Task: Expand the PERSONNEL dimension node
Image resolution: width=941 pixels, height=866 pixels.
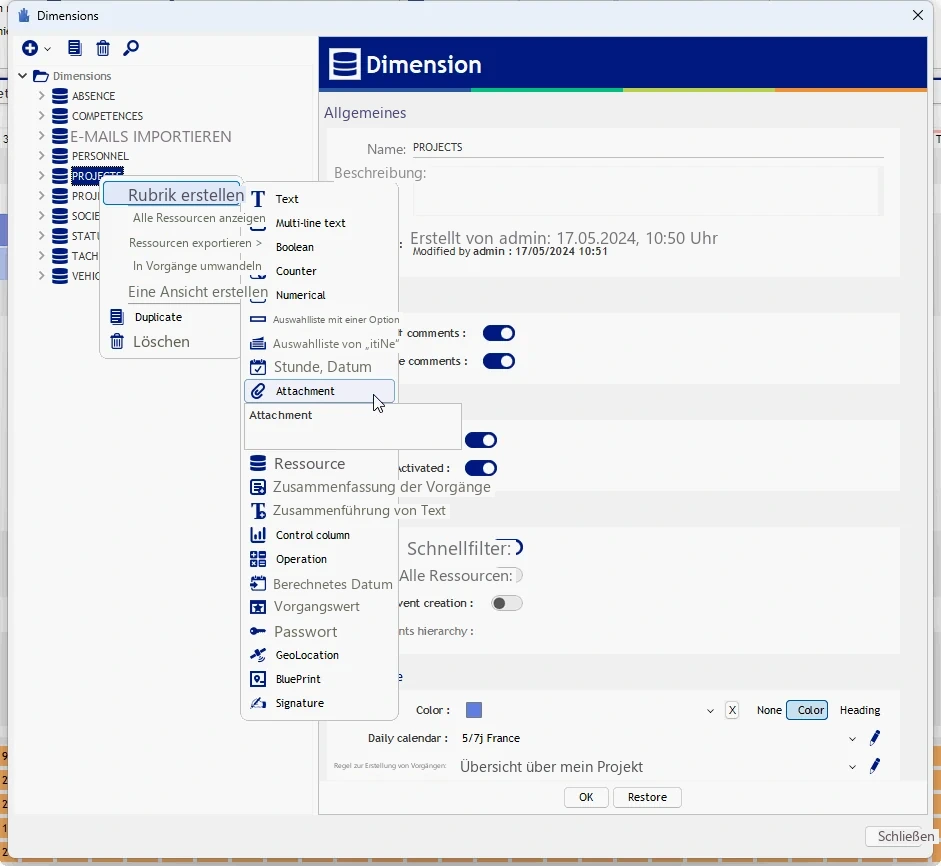Action: 41,155
